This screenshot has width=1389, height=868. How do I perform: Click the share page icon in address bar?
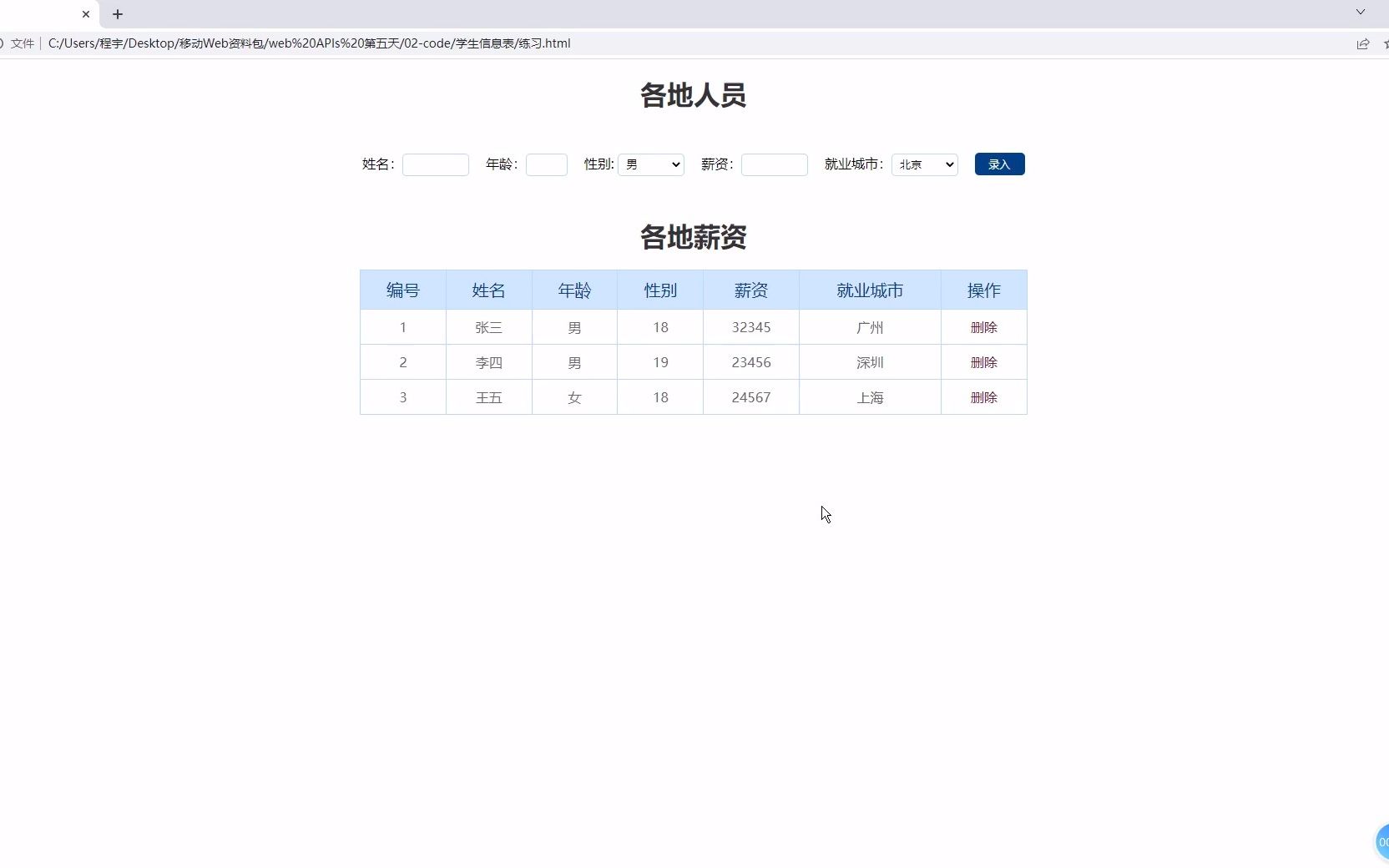click(x=1363, y=43)
